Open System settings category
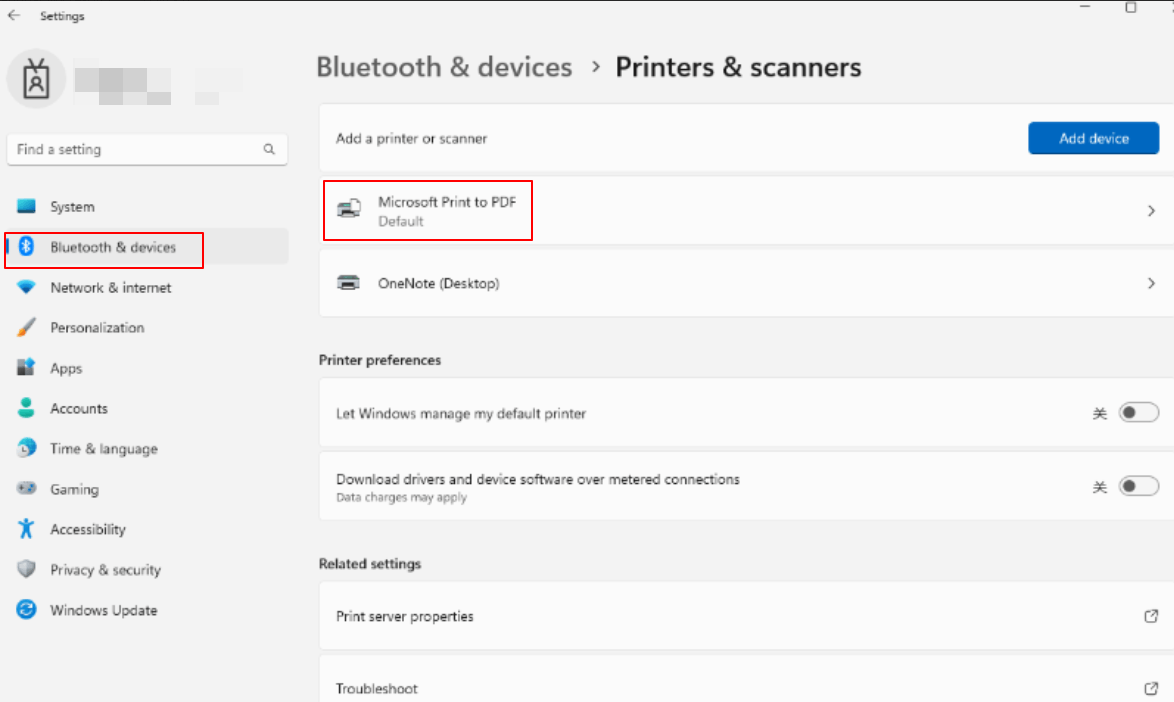 pos(147,207)
